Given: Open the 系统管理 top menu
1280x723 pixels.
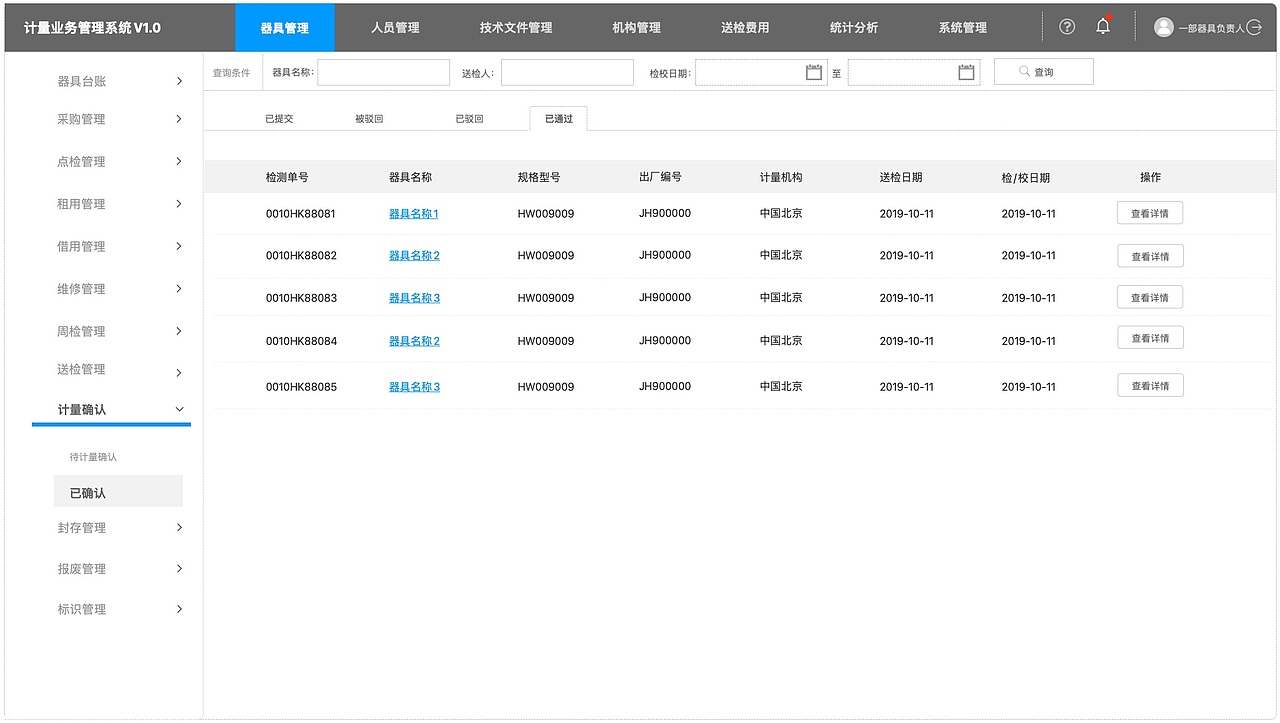Looking at the screenshot, I should pos(963,28).
